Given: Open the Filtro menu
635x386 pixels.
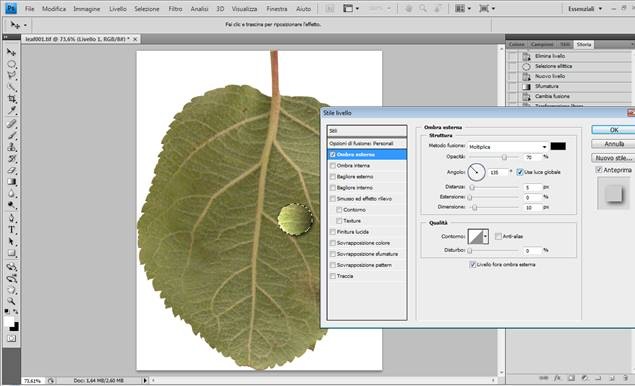Looking at the screenshot, I should 175,9.
